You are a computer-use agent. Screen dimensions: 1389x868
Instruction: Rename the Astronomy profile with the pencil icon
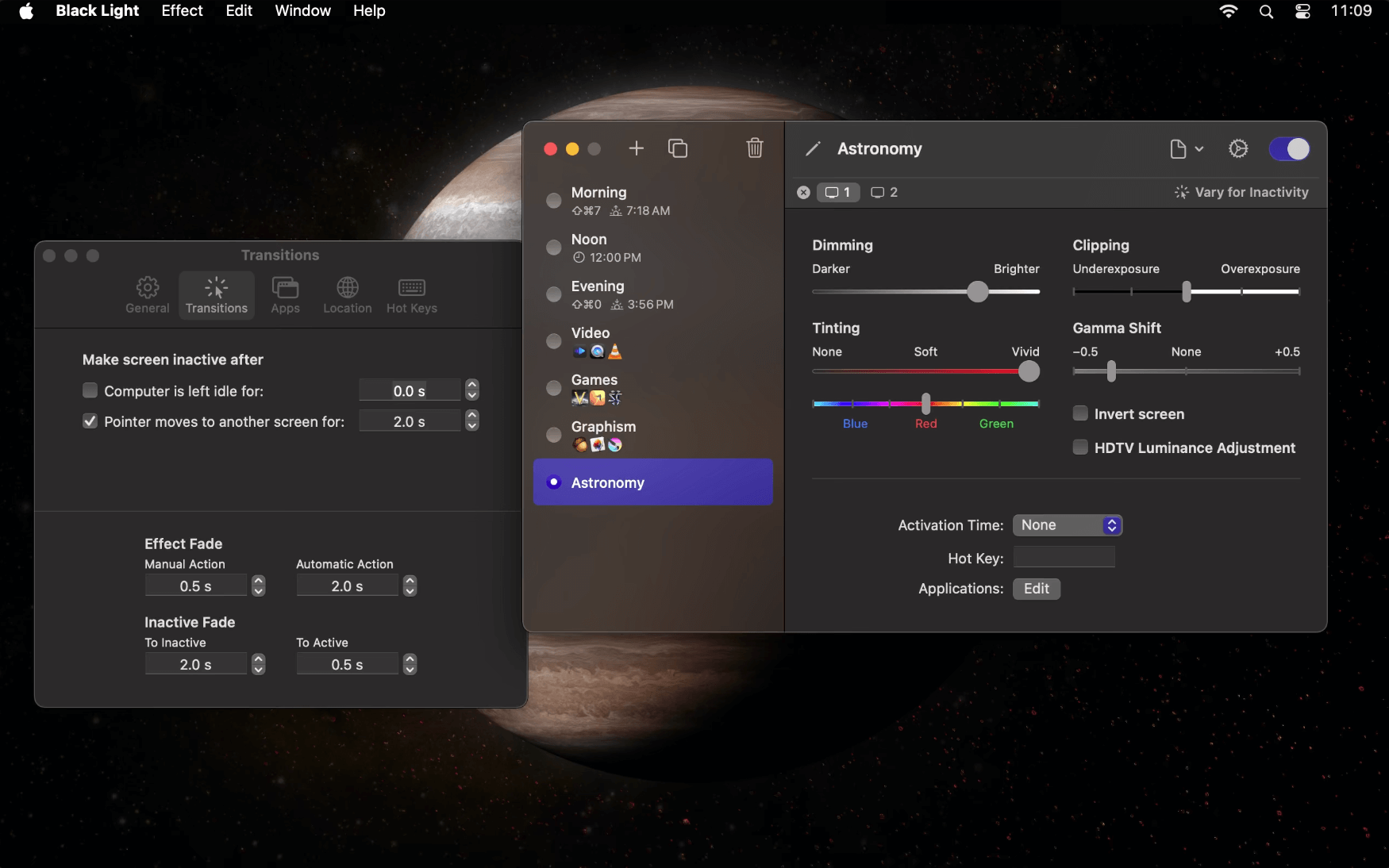813,148
